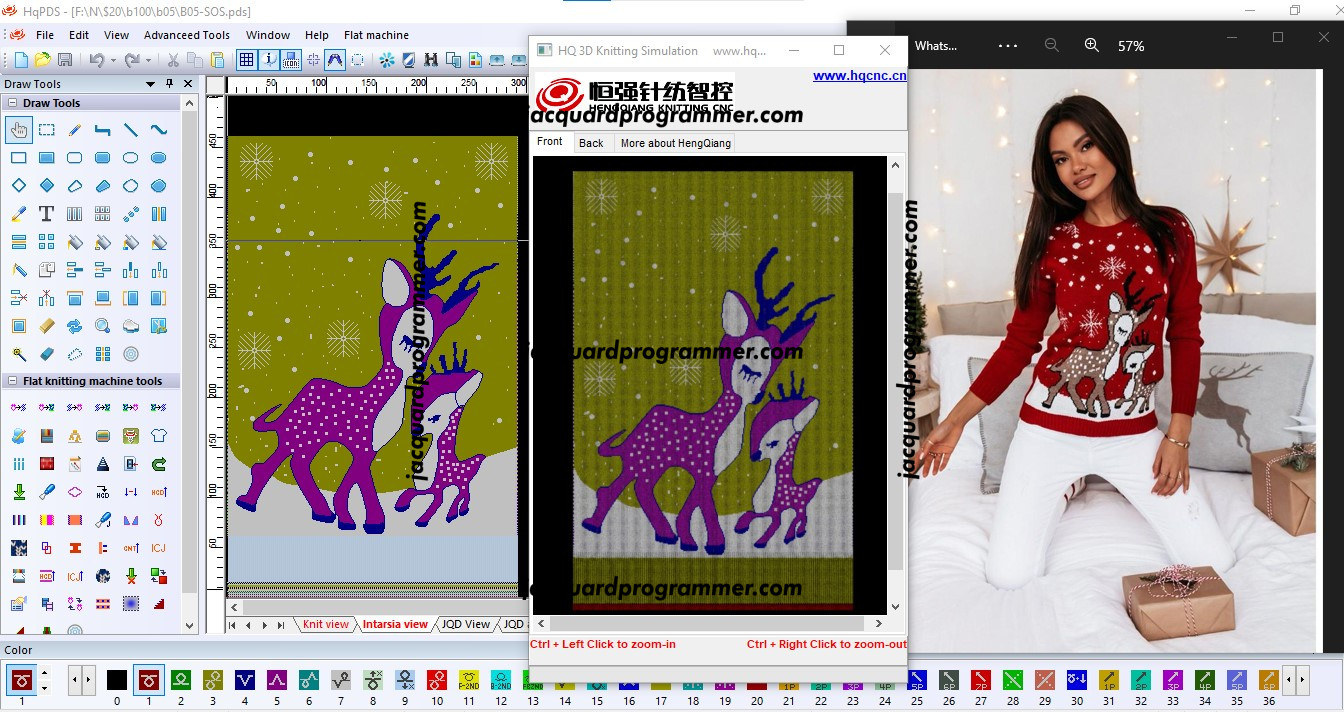
Task: Open a file with the folder icon
Action: 42,60
